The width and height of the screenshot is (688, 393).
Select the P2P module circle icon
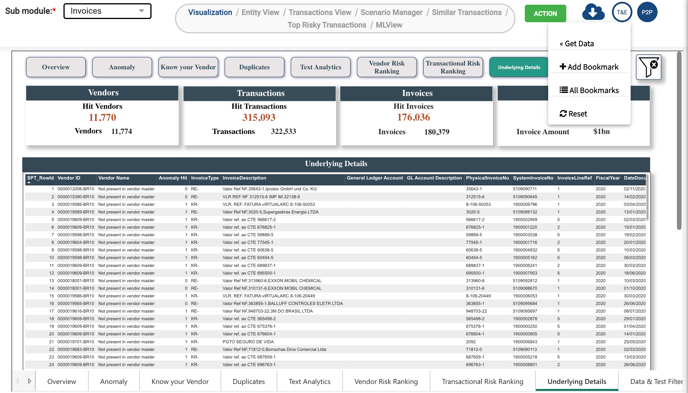point(647,12)
